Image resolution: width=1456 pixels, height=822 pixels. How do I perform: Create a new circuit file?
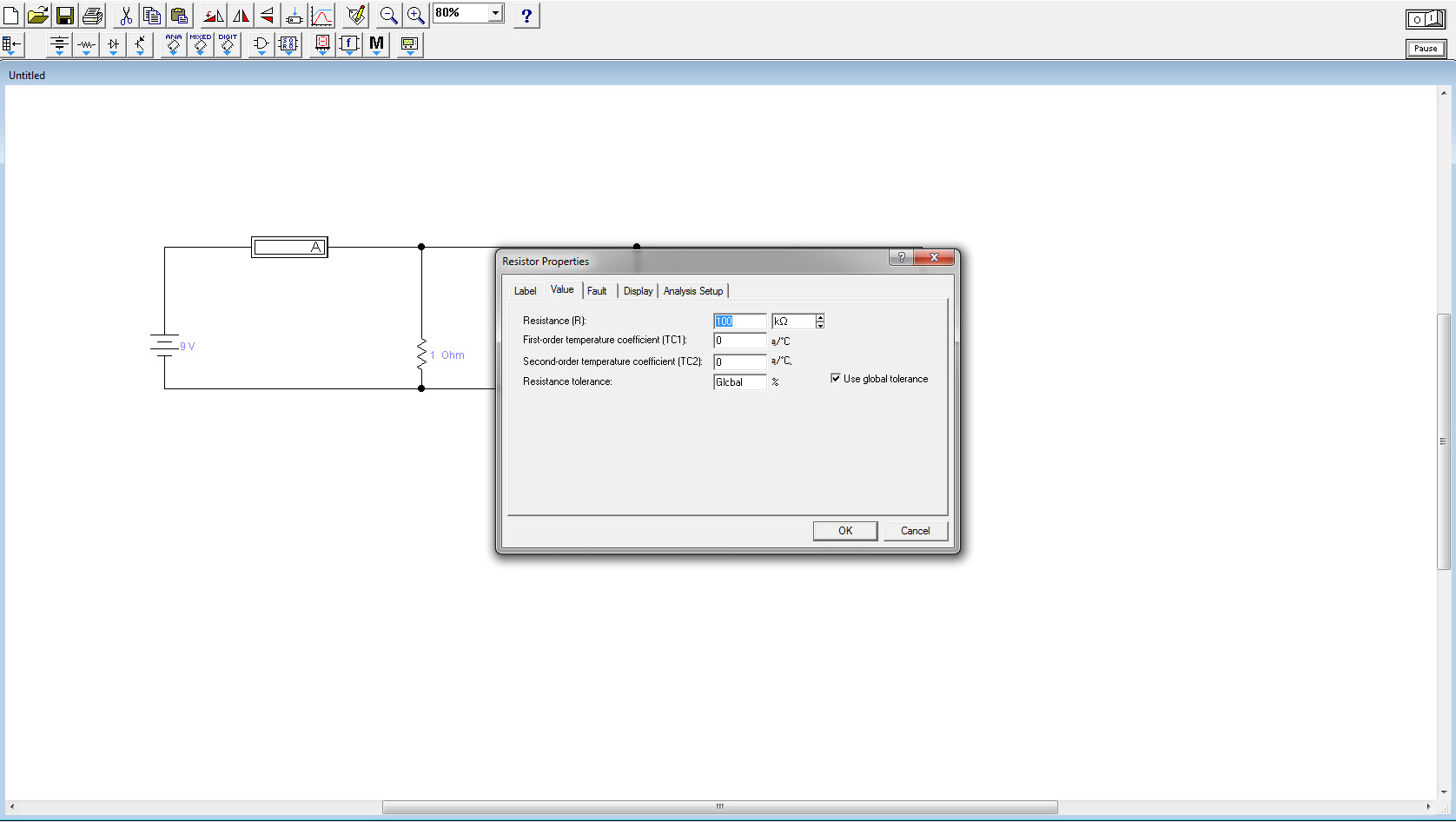pyautogui.click(x=11, y=15)
